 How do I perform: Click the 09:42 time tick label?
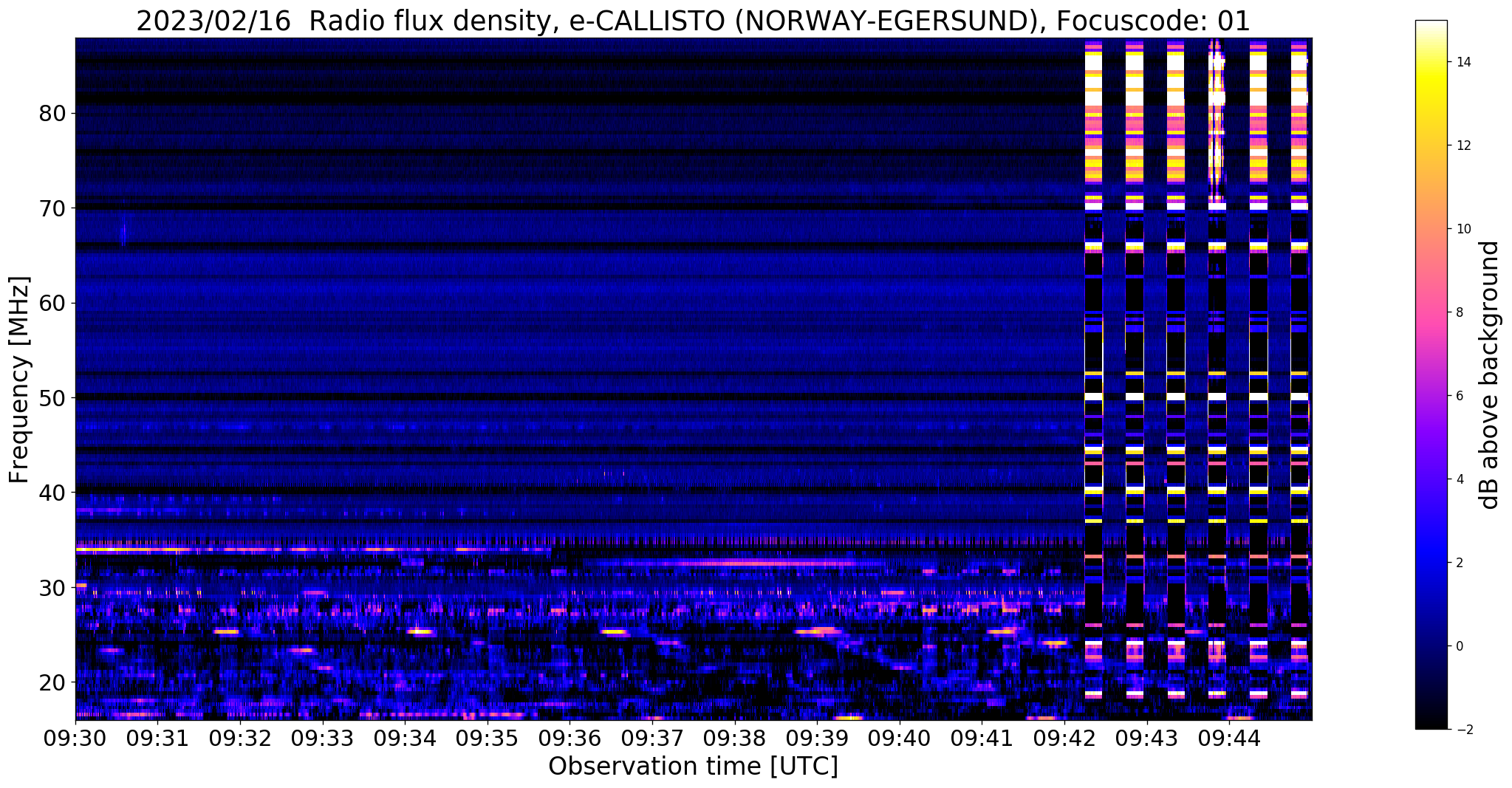click(x=1064, y=739)
